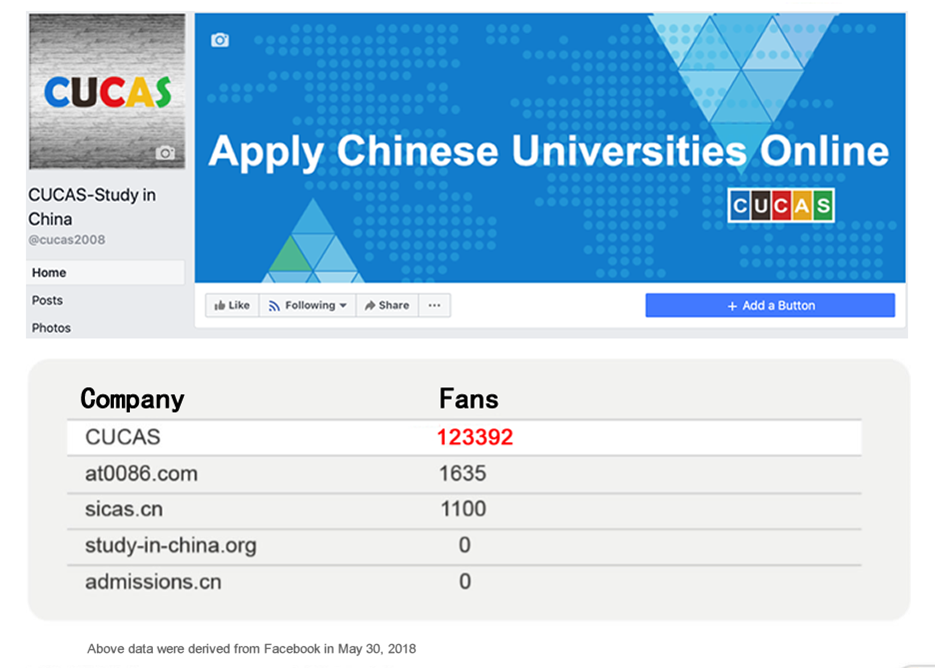Select the study-in-china.org table cell
This screenshot has height=669, width=936.
[171, 545]
